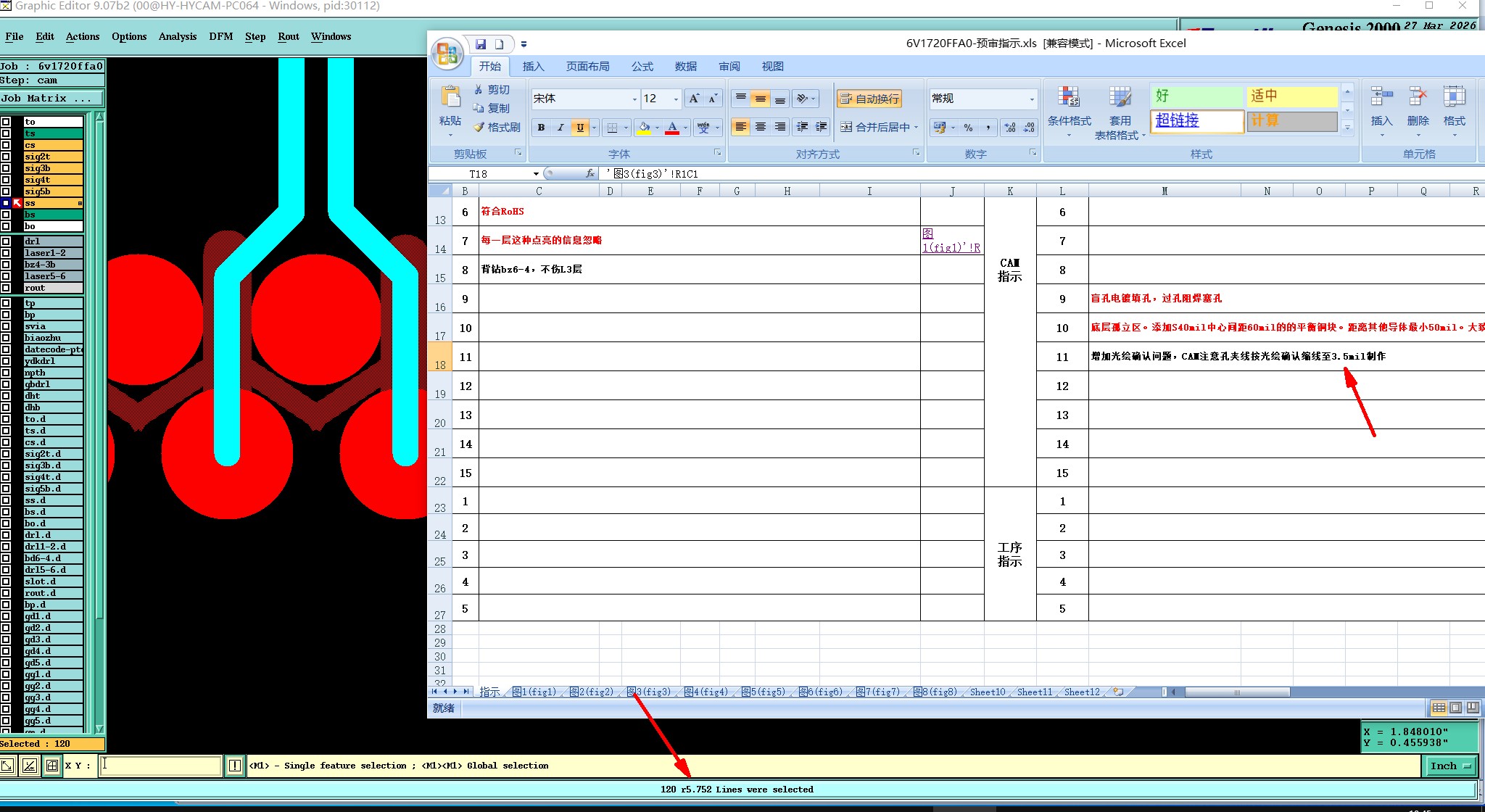Click the percent style icon
Viewport: 1485px width, 812px height.
[968, 128]
